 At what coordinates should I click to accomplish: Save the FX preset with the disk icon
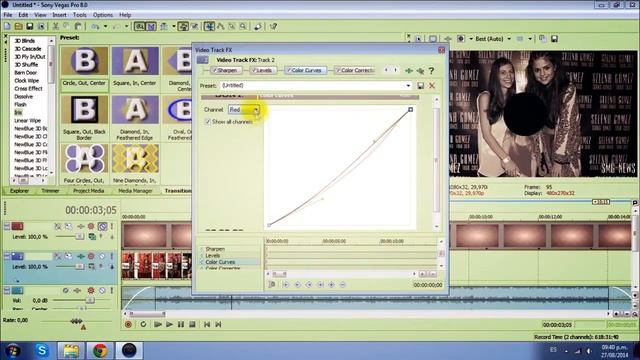(420, 86)
